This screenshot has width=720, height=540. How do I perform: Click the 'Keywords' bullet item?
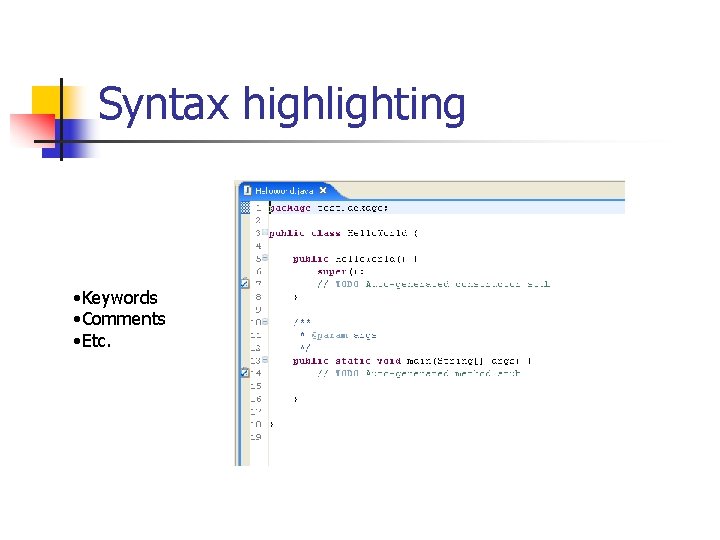coord(116,298)
